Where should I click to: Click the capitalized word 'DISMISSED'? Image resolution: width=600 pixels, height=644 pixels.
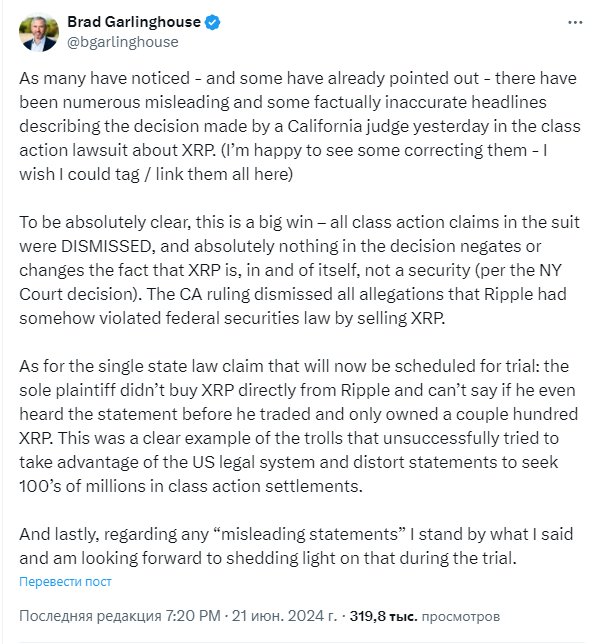pyautogui.click(x=108, y=246)
